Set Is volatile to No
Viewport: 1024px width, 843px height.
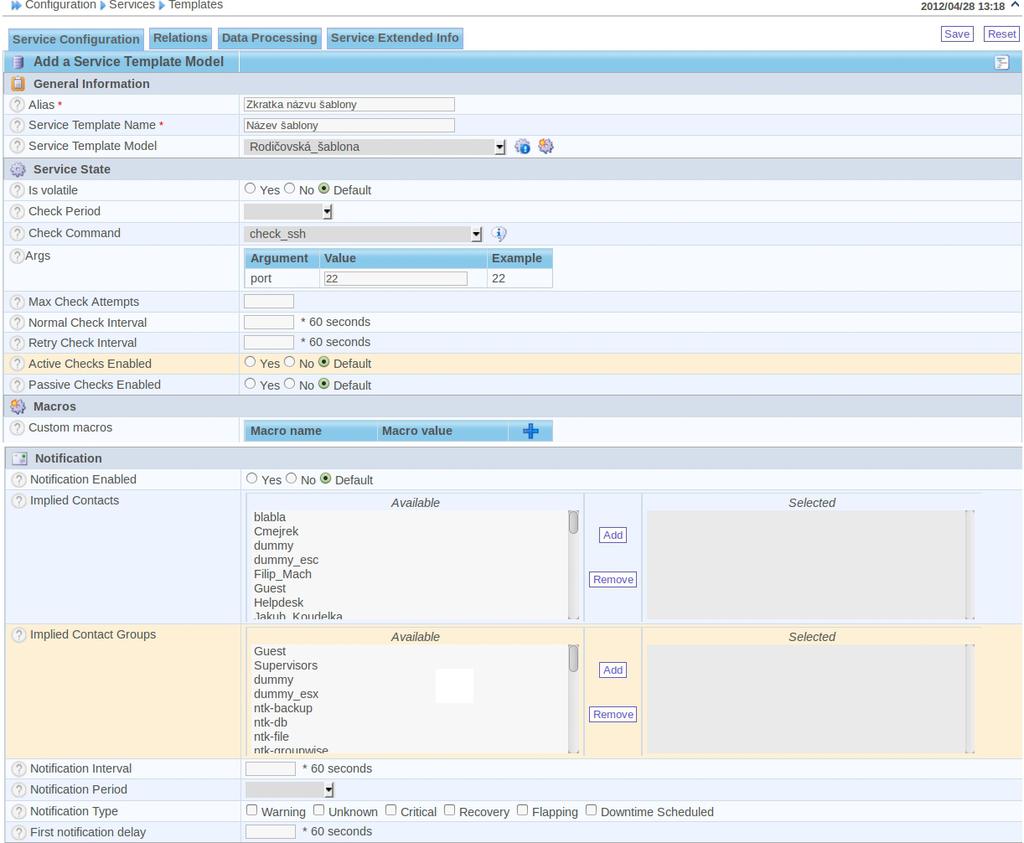tap(289, 189)
